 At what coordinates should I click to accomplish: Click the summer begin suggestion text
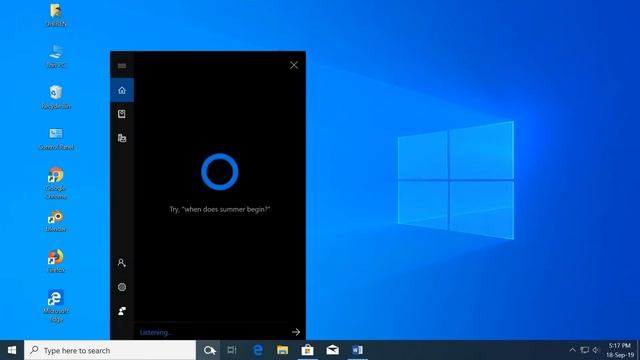coord(220,209)
